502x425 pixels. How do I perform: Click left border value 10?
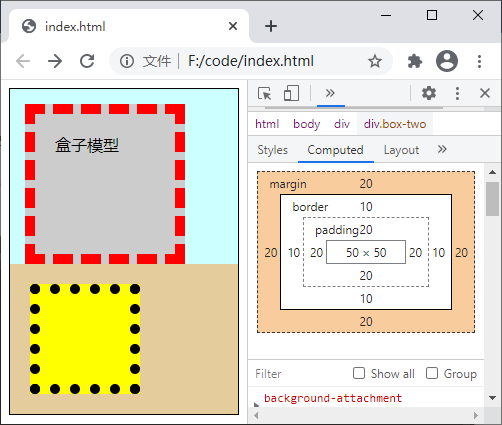[x=294, y=253]
